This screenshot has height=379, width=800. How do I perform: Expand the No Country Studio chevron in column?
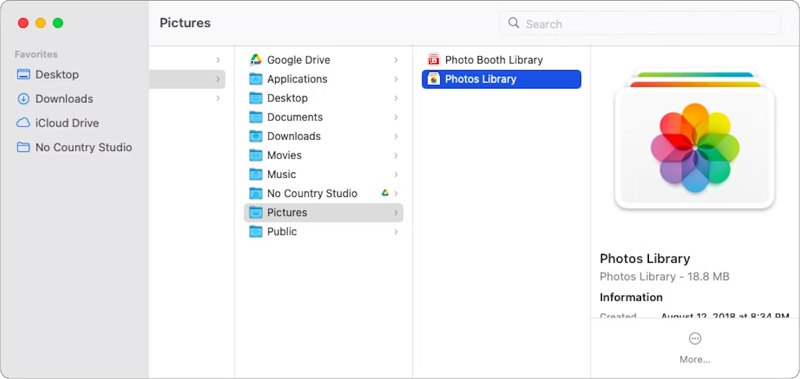(396, 193)
